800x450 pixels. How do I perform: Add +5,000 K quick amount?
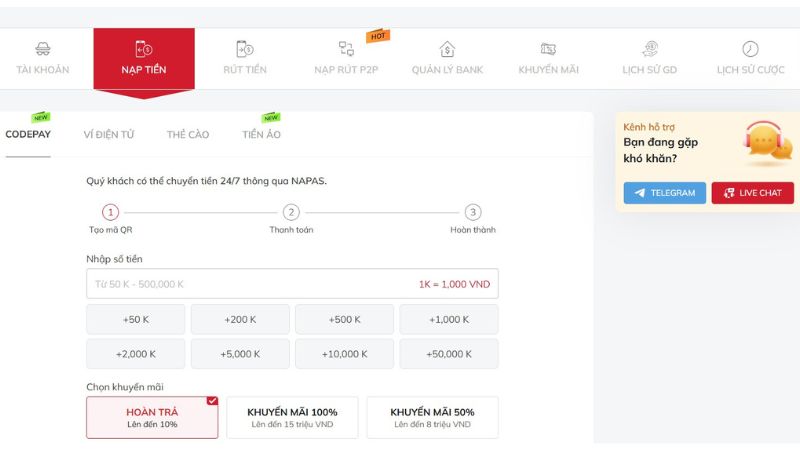240,354
